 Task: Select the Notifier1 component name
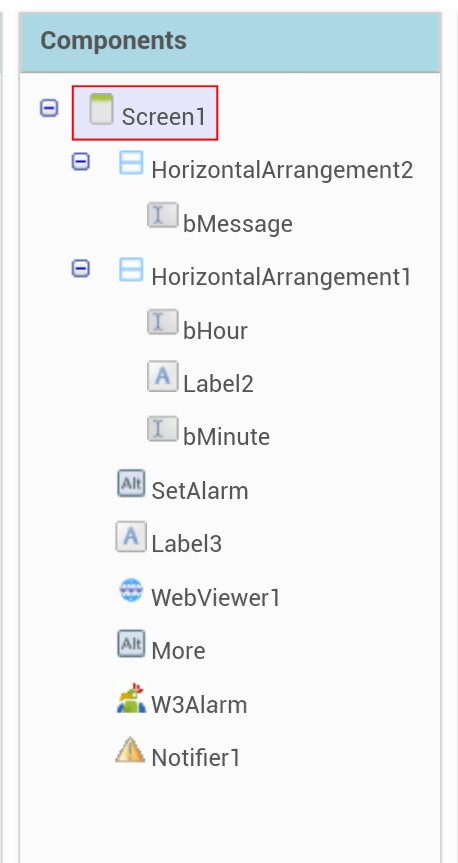[196, 758]
